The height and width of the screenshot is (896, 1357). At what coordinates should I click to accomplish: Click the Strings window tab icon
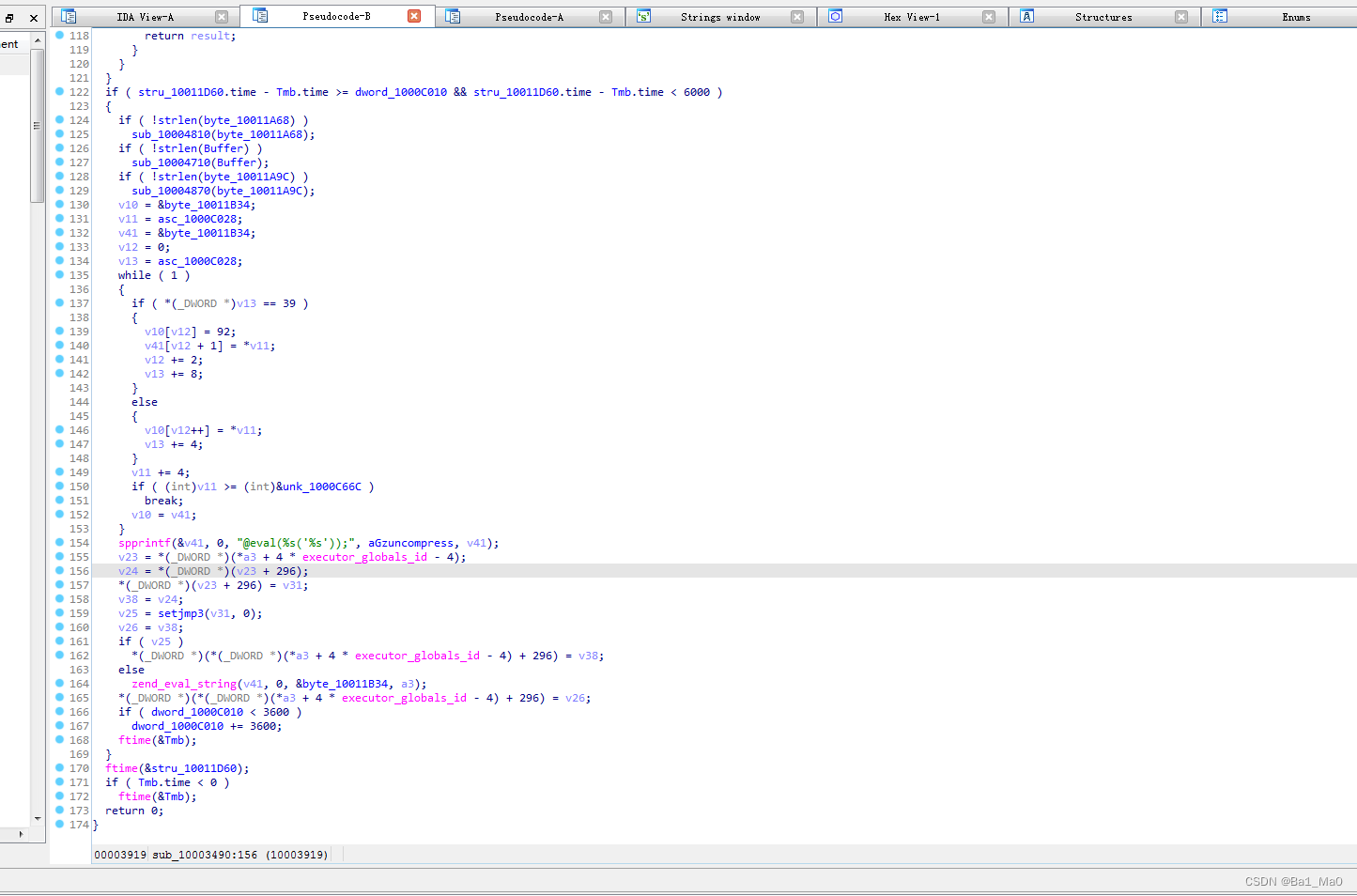643,17
